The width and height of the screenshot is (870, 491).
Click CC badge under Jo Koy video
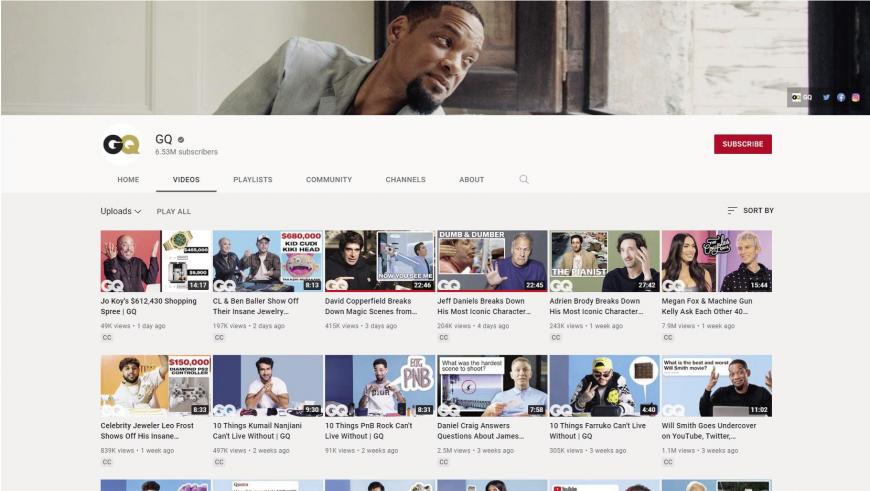pyautogui.click(x=107, y=337)
